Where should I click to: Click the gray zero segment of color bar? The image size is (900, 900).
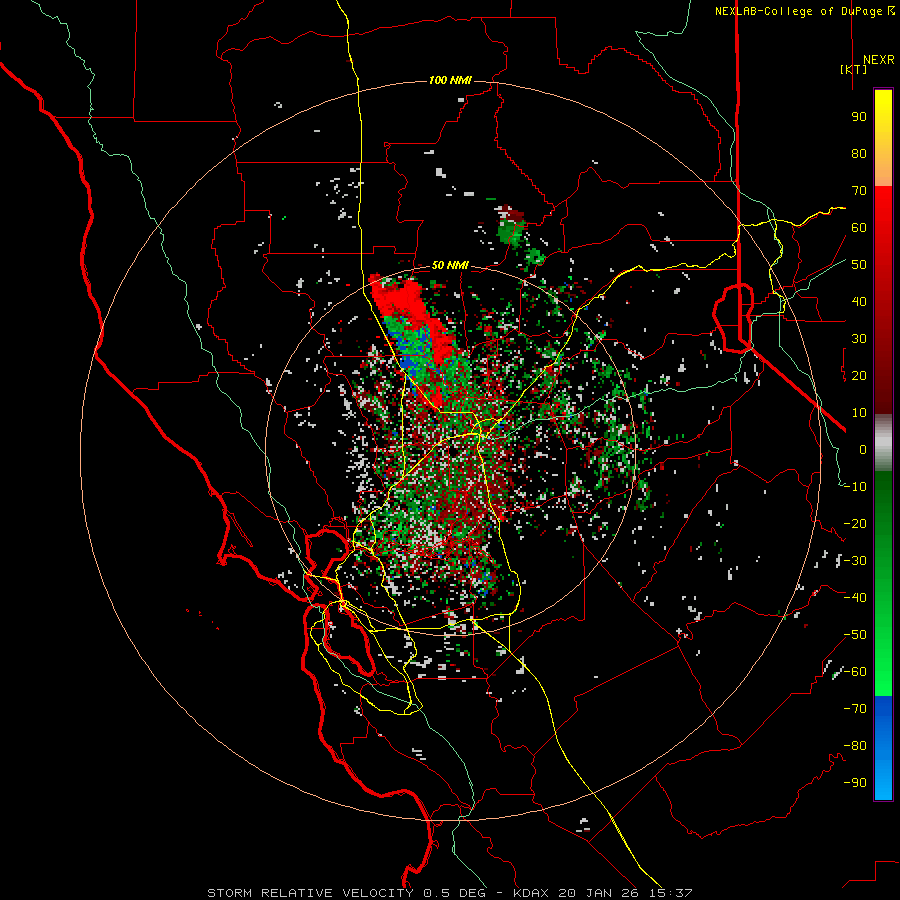tap(883, 442)
